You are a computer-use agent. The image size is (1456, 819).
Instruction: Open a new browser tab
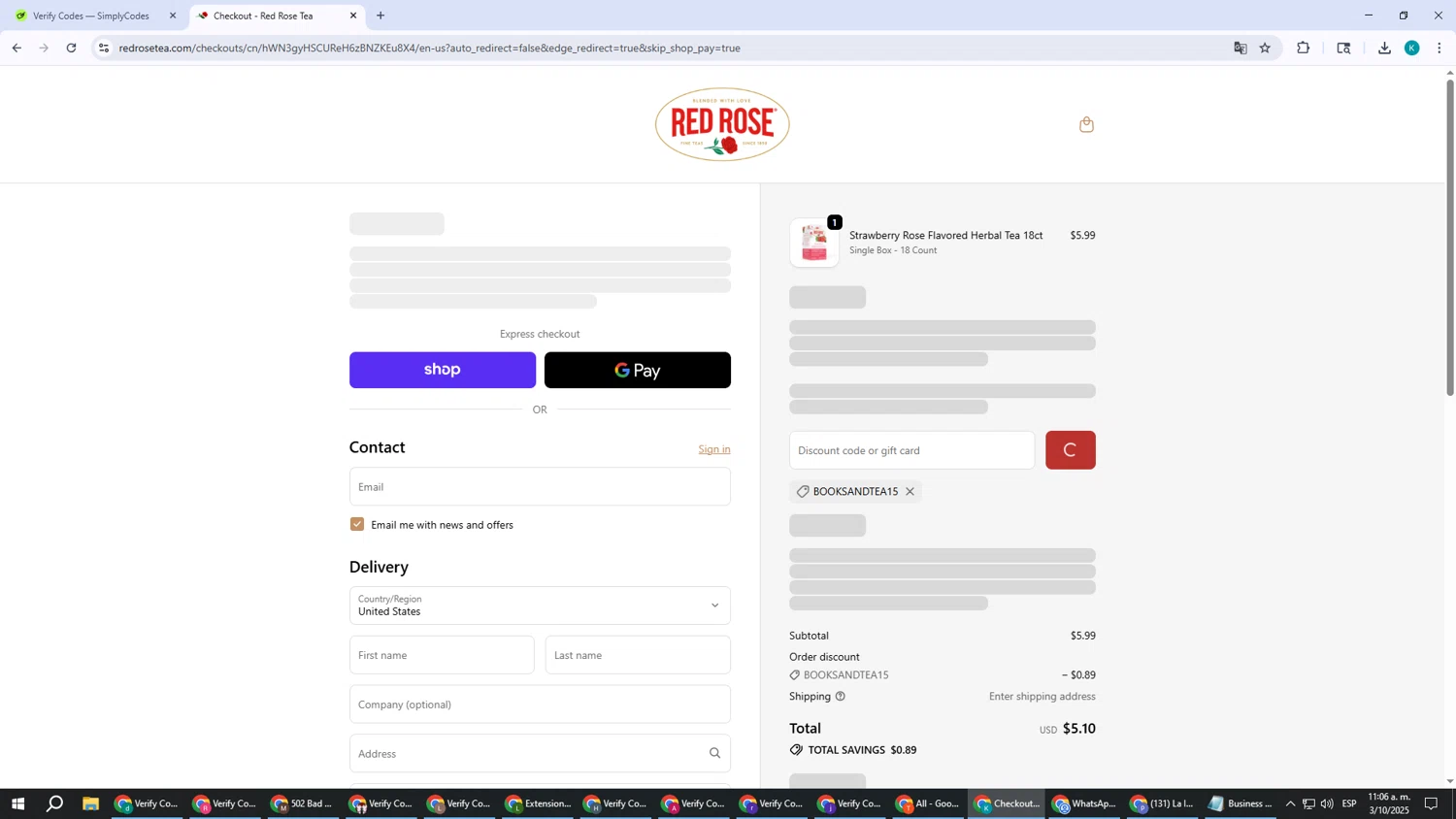pos(381,16)
